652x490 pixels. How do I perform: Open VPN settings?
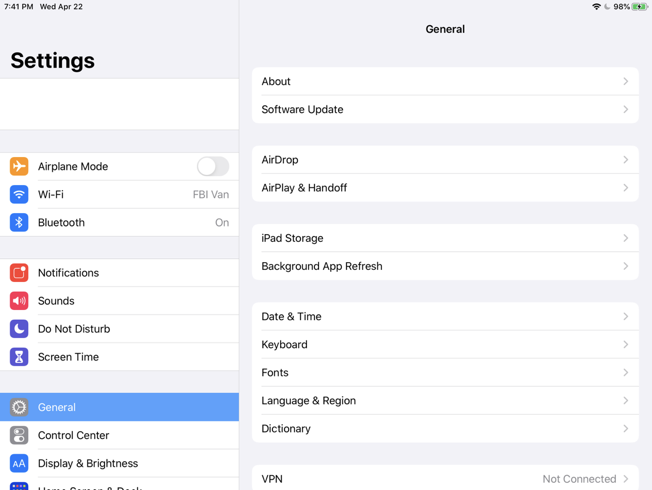[x=445, y=479]
